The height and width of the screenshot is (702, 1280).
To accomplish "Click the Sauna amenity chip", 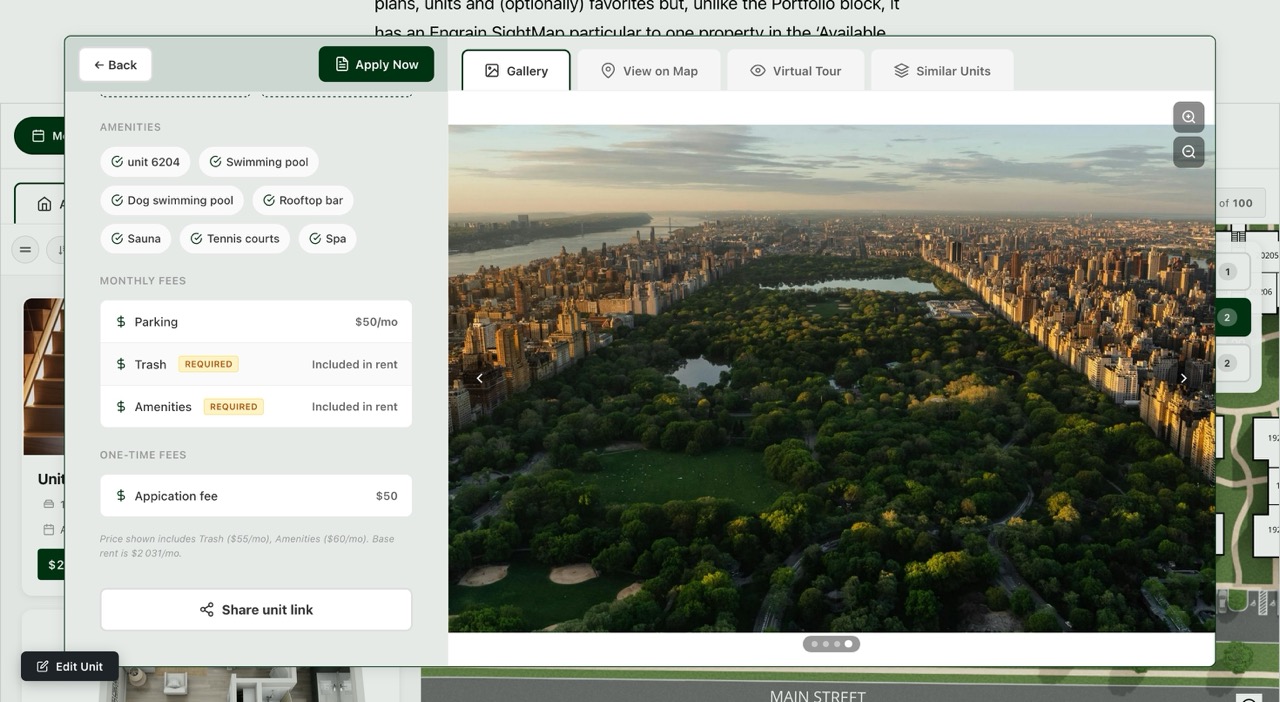I will pyautogui.click(x=135, y=239).
